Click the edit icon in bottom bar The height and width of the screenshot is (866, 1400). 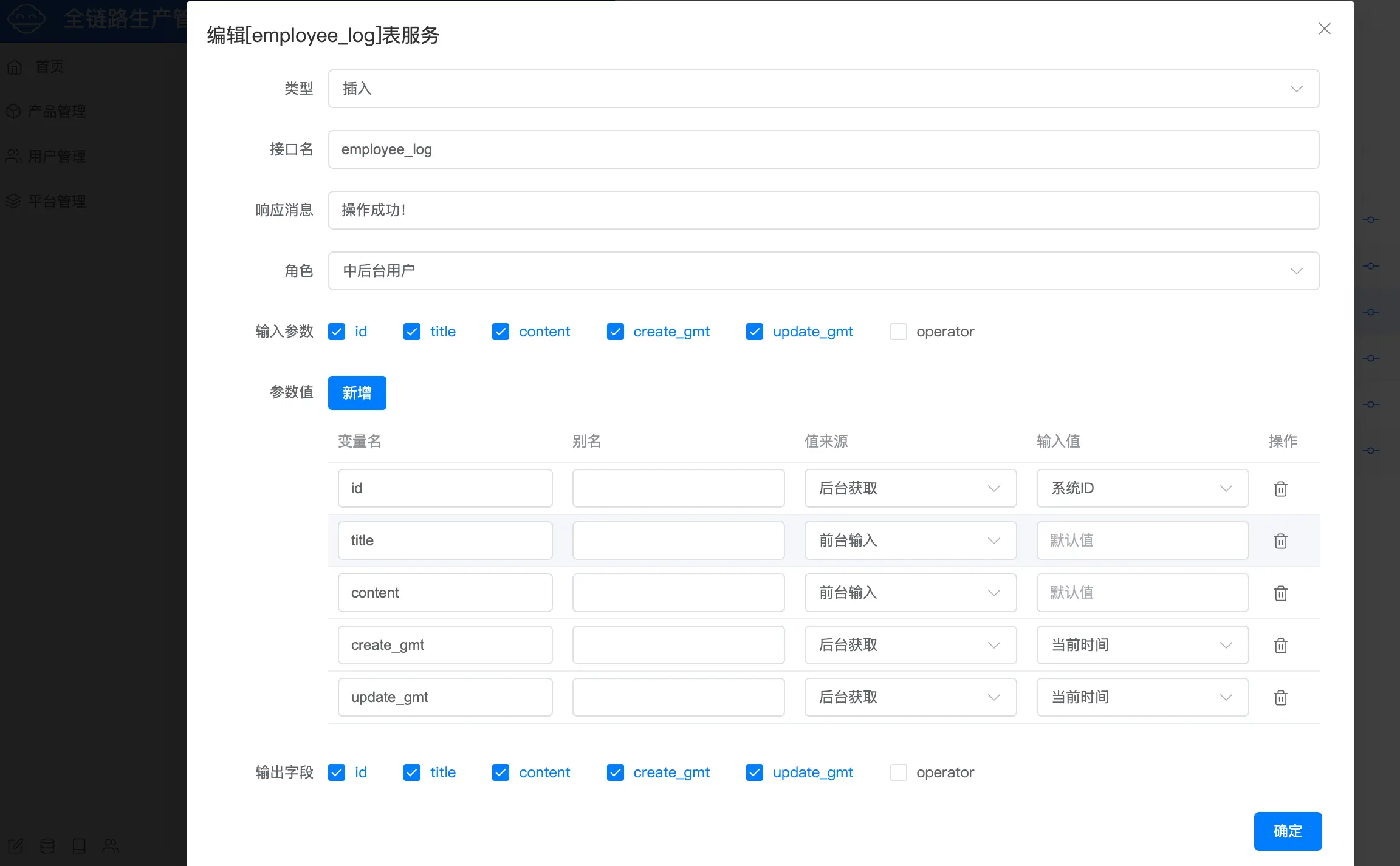(x=16, y=845)
